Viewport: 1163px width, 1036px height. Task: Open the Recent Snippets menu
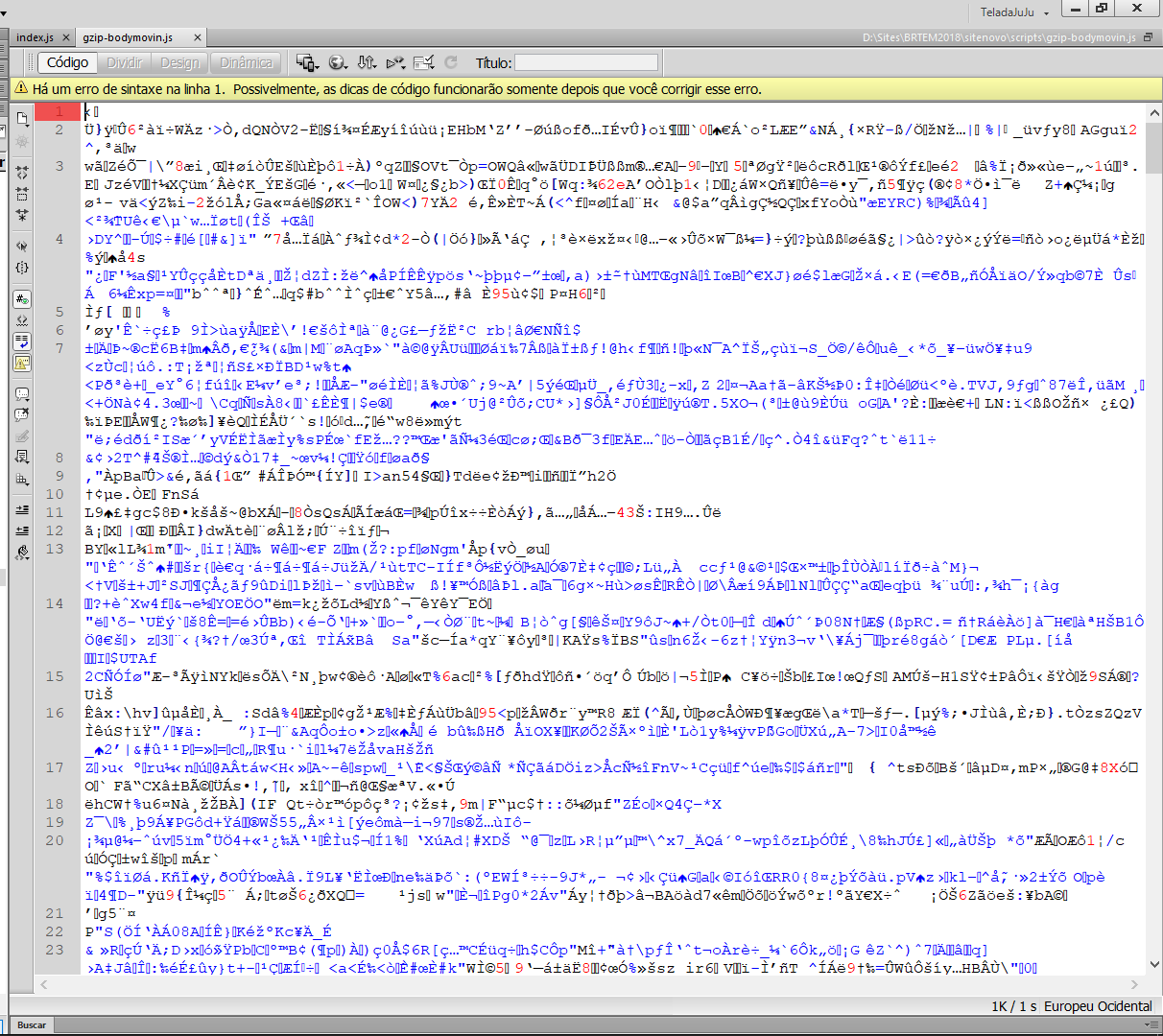[x=22, y=456]
